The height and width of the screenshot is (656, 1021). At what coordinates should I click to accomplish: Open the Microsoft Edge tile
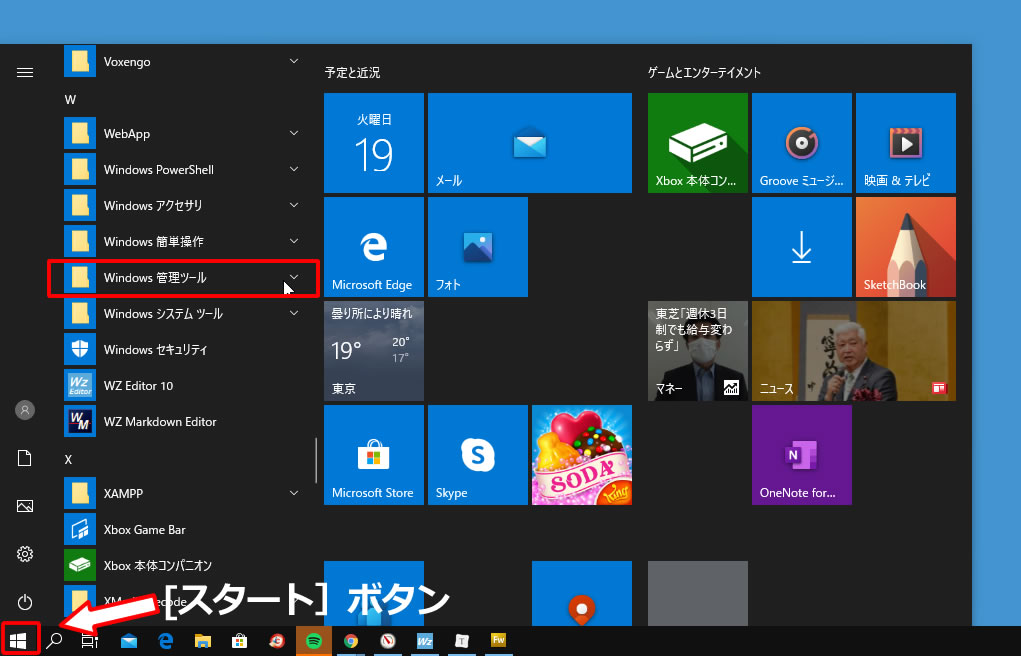pos(374,247)
